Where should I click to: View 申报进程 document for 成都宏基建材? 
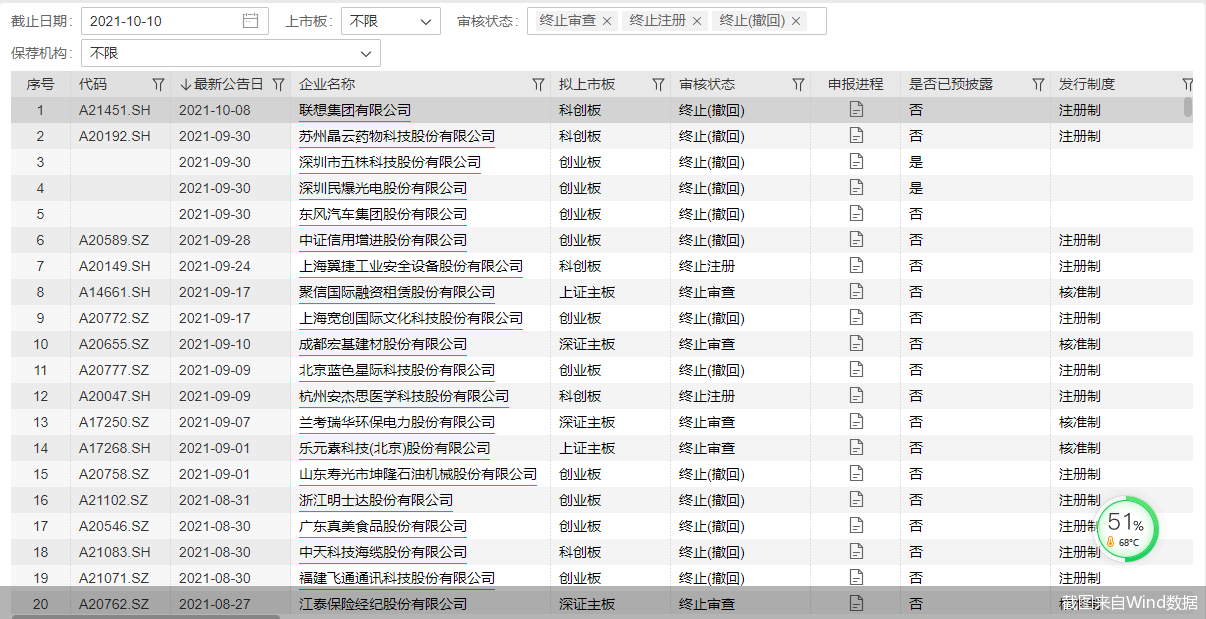point(856,344)
